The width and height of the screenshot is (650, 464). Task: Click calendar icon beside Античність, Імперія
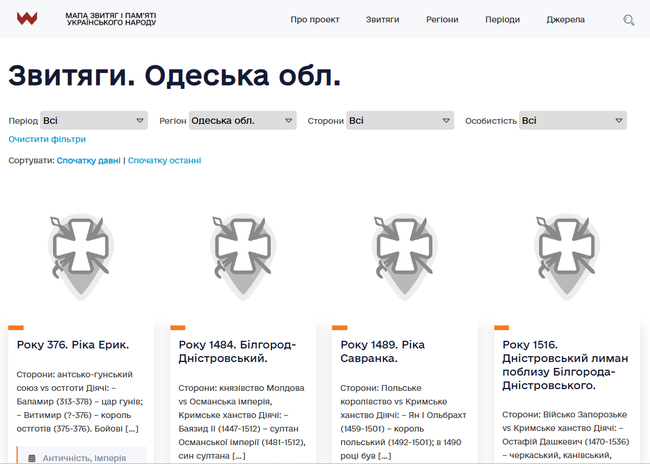(x=32, y=458)
